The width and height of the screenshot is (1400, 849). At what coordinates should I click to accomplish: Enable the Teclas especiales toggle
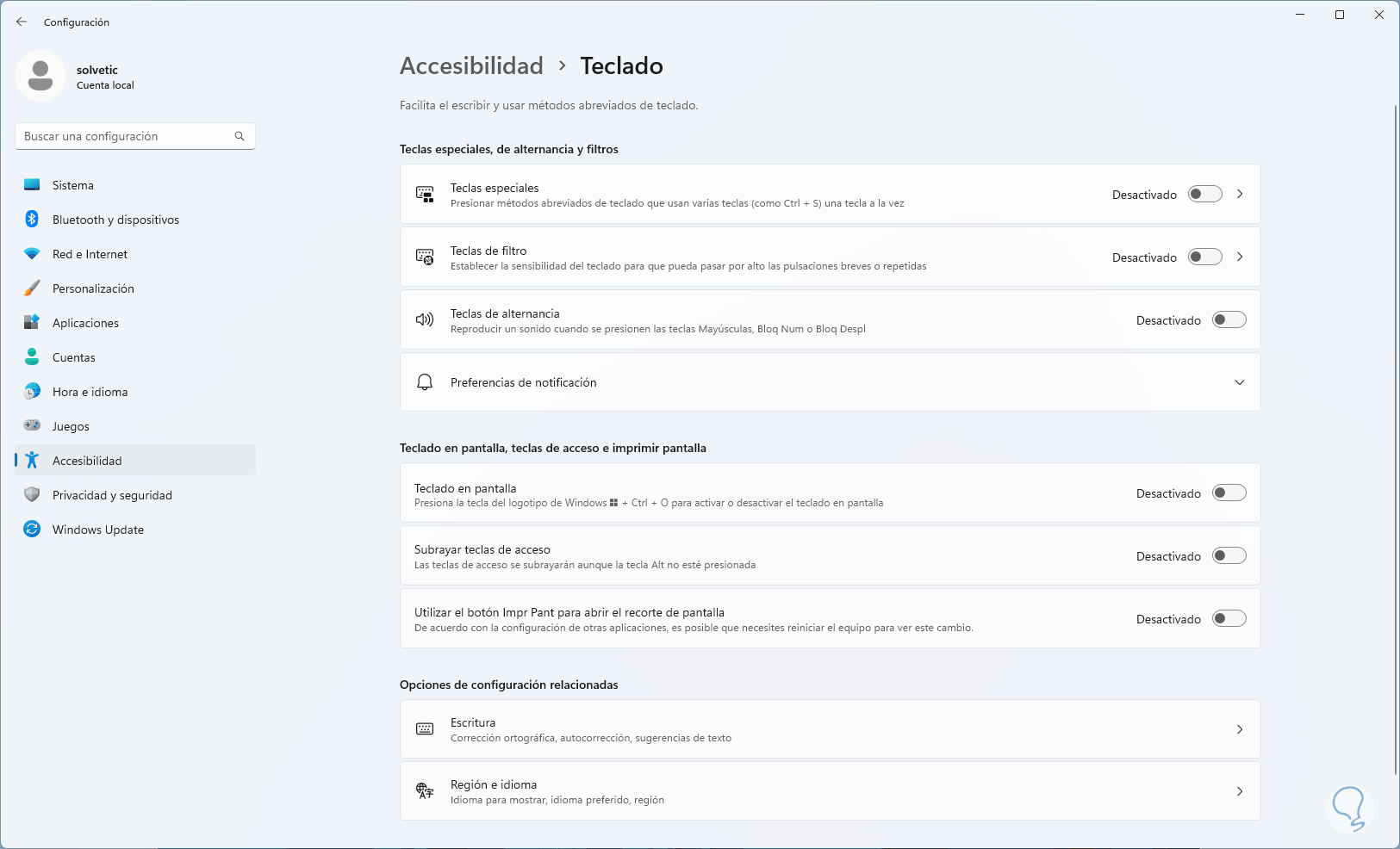(x=1204, y=195)
